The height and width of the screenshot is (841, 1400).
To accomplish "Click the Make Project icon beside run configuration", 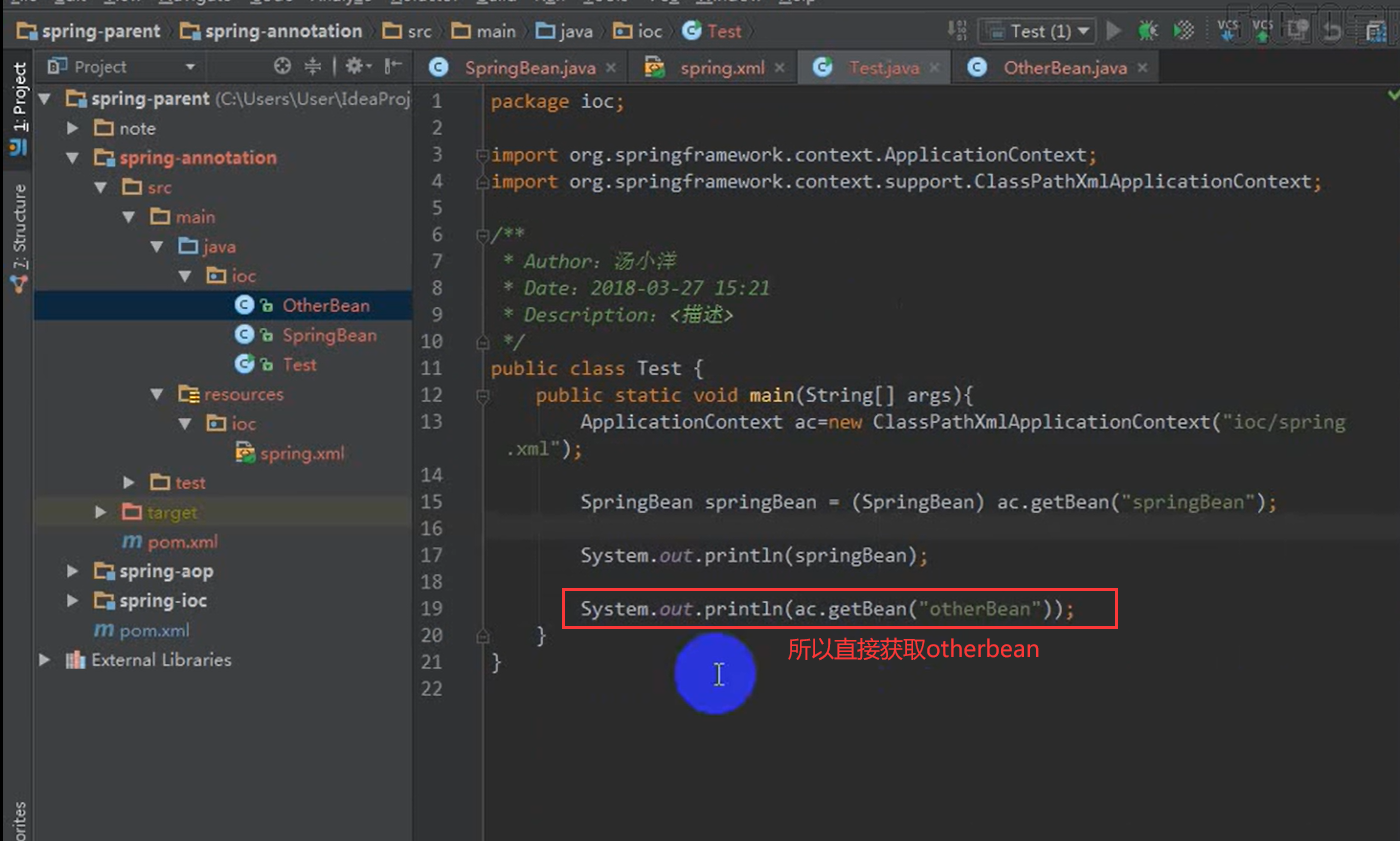I will pos(957,31).
